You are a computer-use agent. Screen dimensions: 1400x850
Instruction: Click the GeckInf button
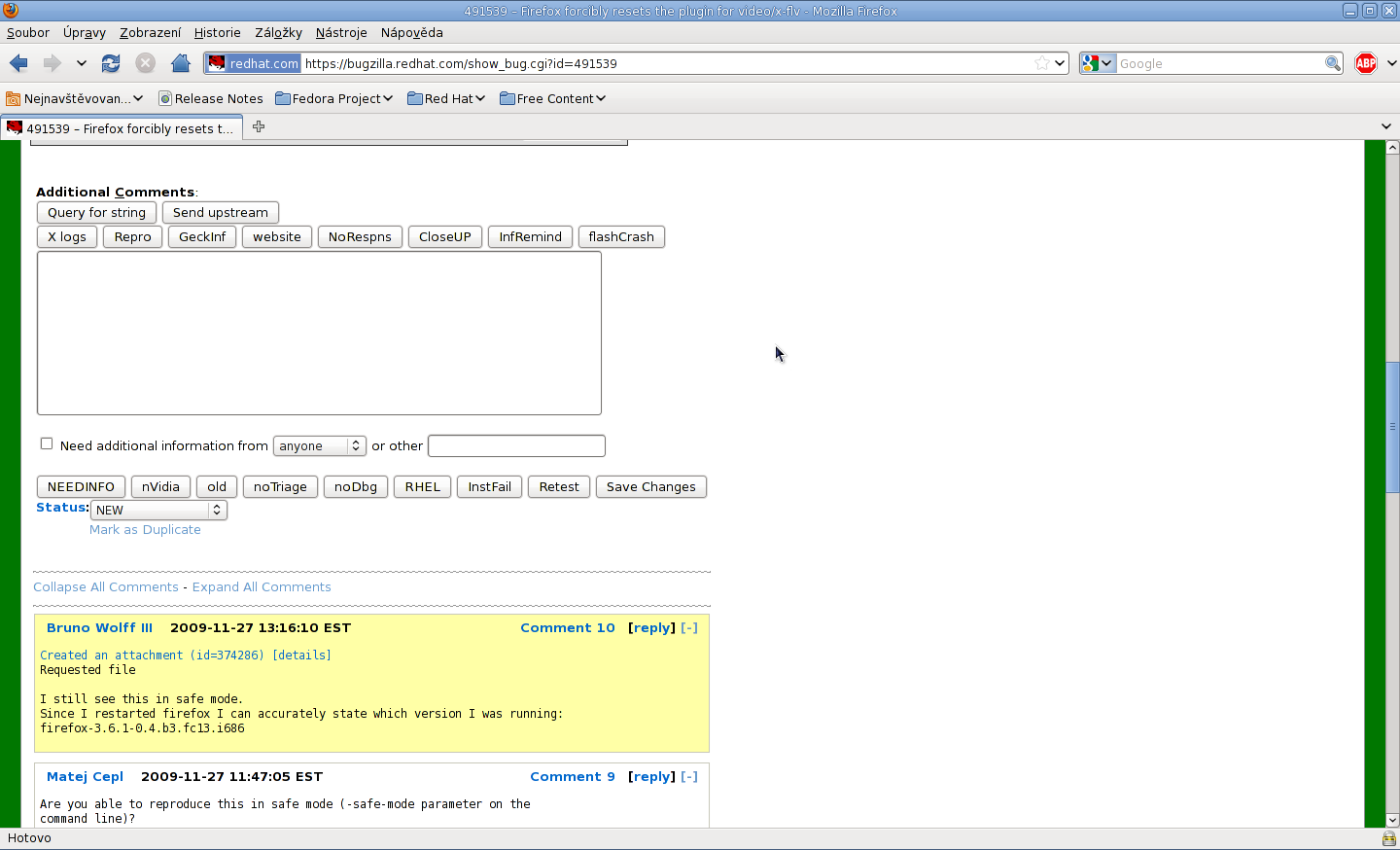[202, 236]
